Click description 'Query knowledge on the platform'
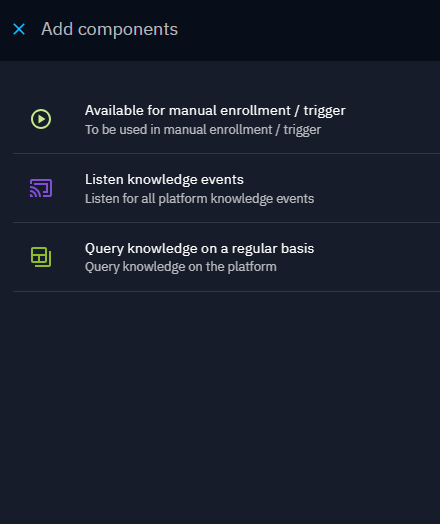 181,267
